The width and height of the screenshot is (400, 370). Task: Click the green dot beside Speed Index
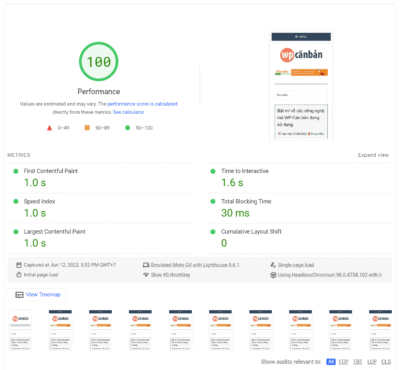pos(16,201)
